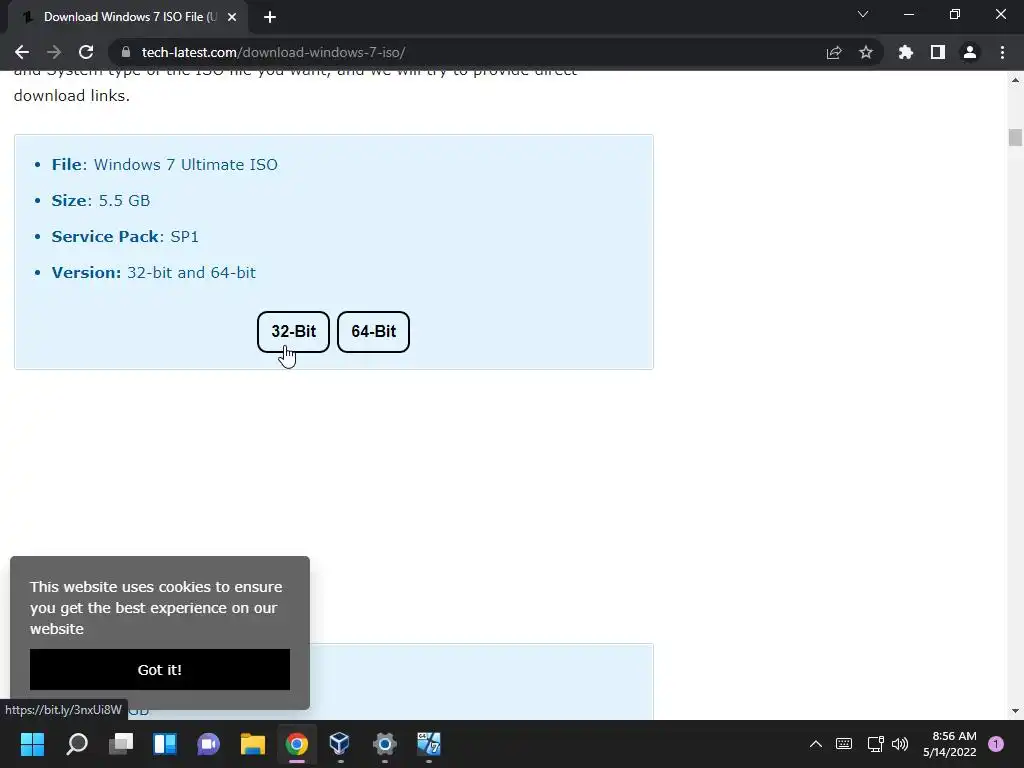View site security lock info

pyautogui.click(x=126, y=52)
